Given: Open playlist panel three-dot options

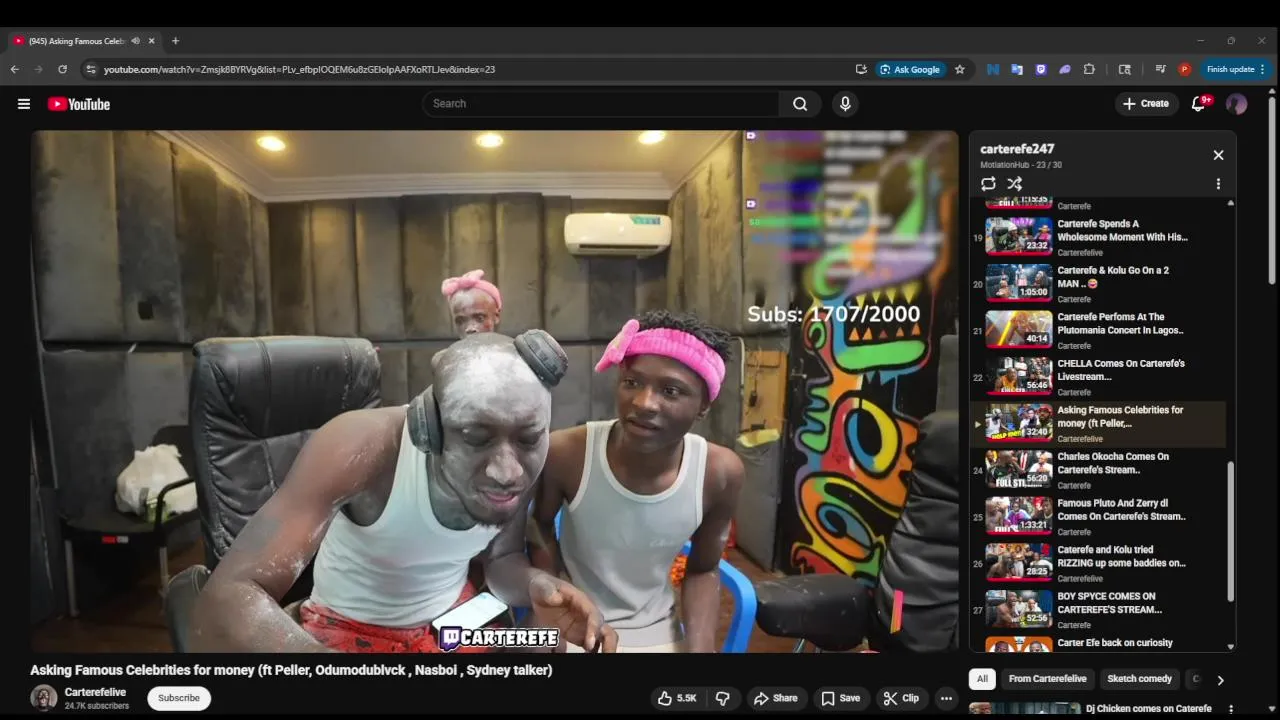Looking at the screenshot, I should (1218, 184).
